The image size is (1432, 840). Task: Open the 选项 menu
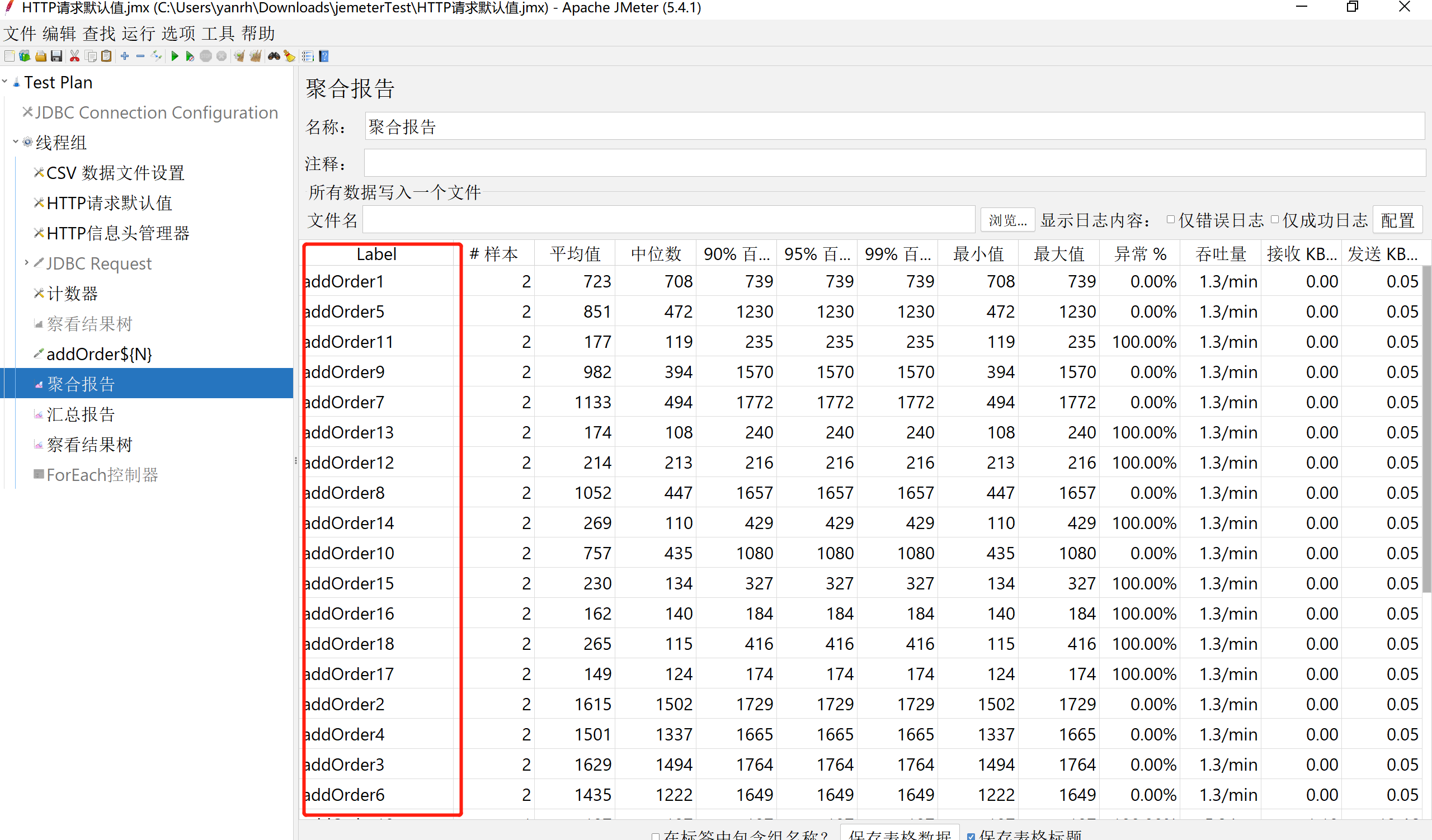pos(178,34)
